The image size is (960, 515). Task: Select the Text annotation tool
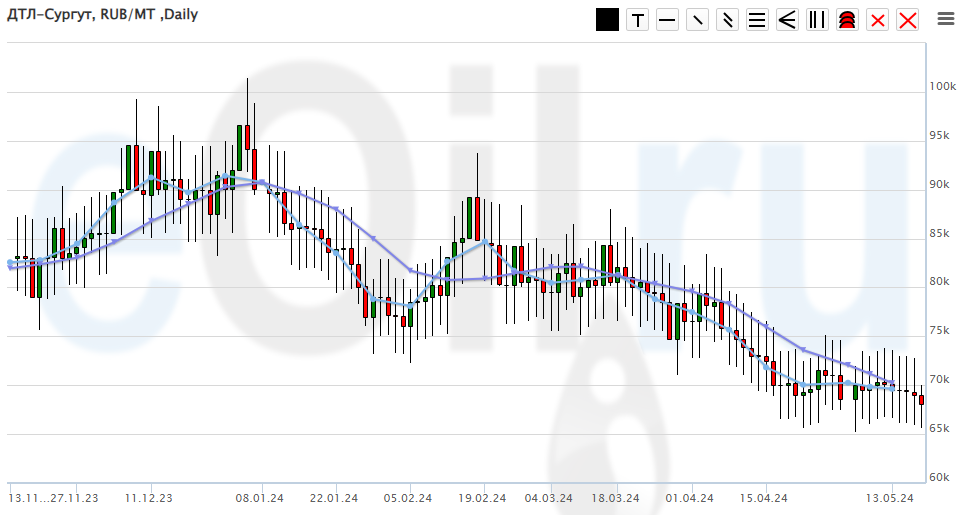coord(637,19)
